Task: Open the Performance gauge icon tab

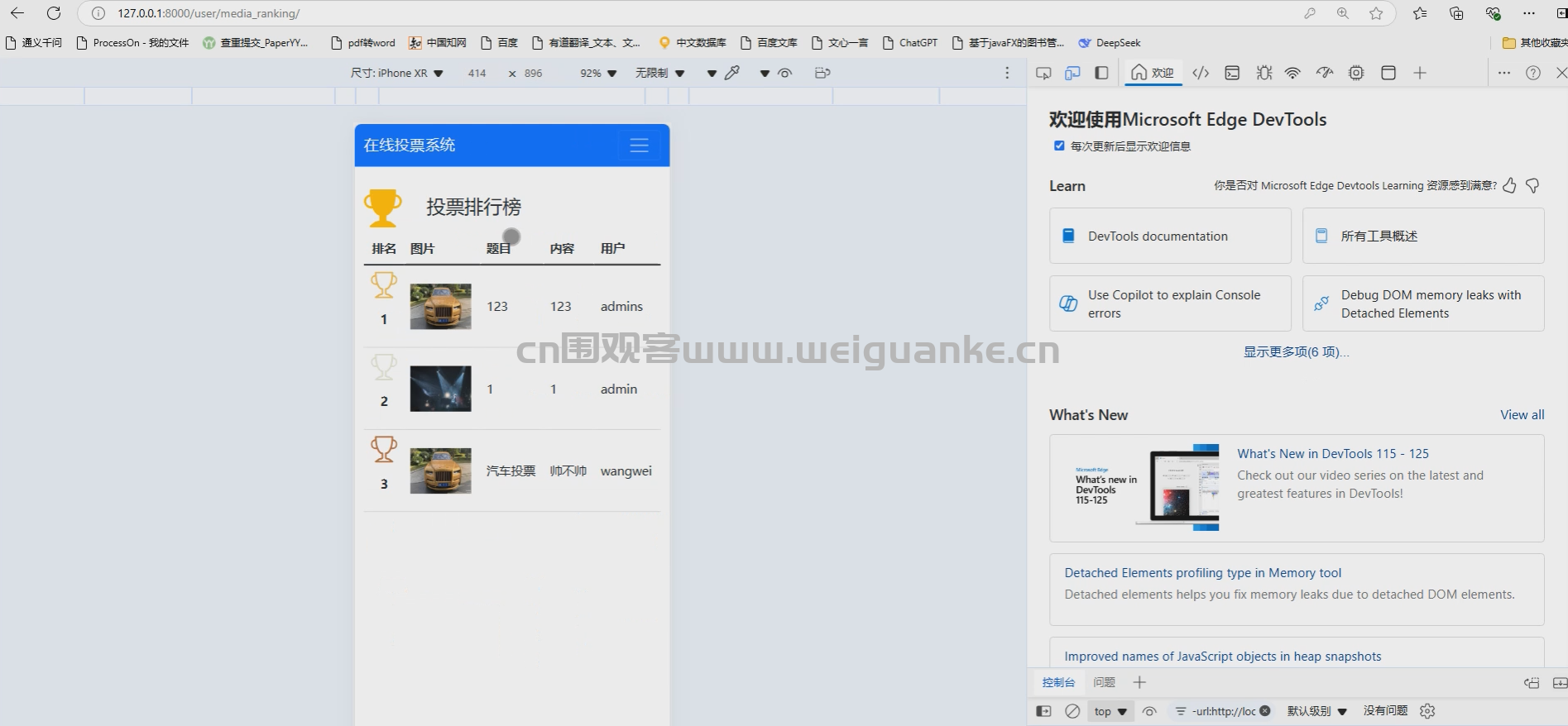Action: (x=1325, y=73)
